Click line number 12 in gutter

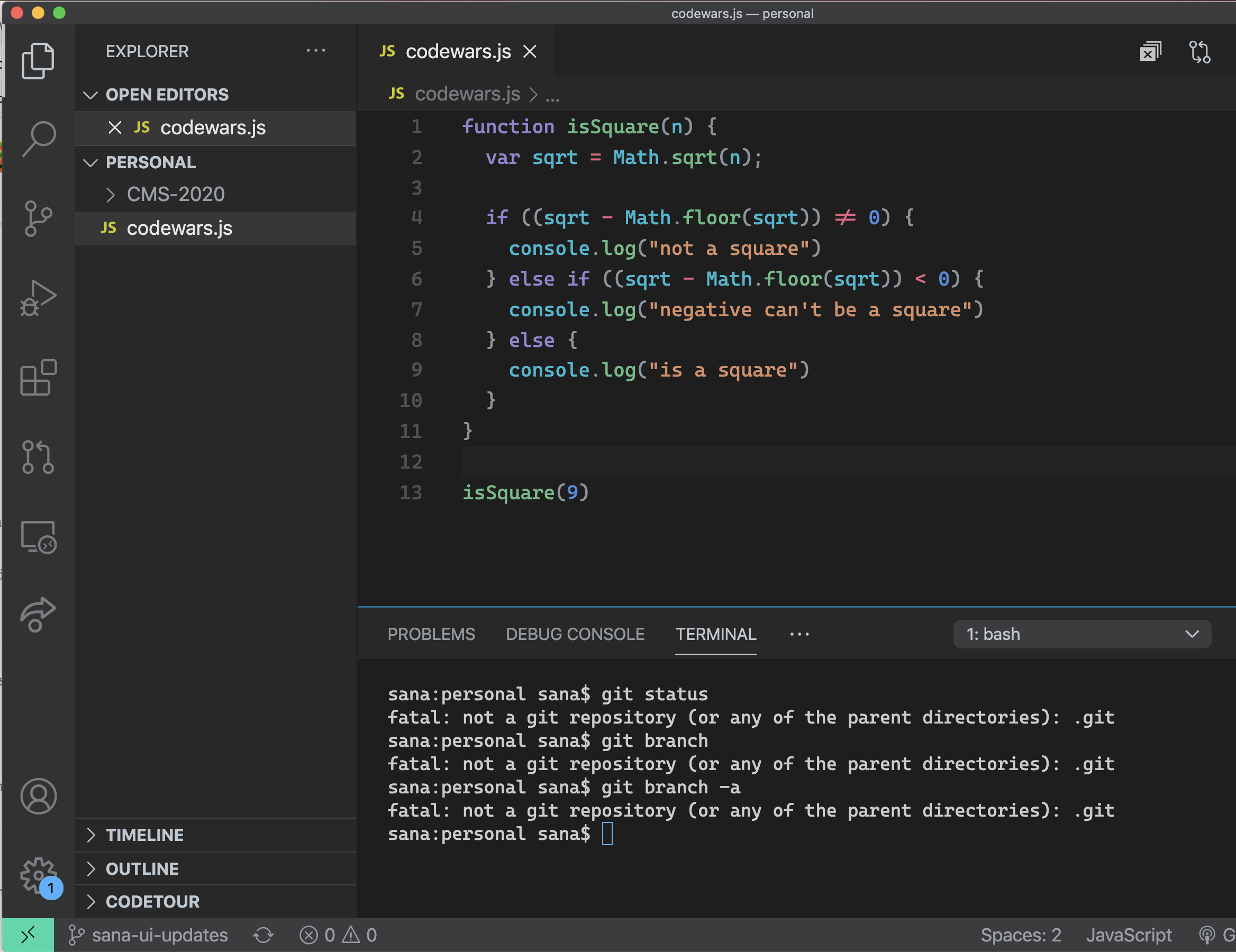411,462
